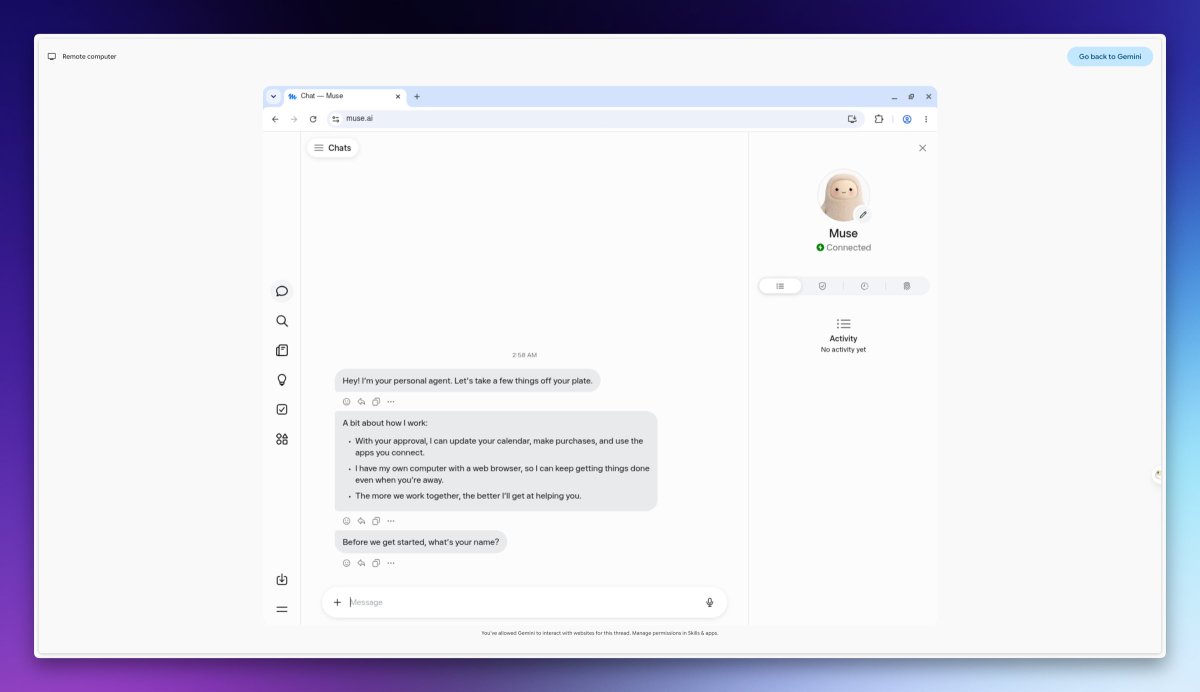Expand the bottom two-line sidebar menu
The image size is (1200, 692).
click(282, 609)
